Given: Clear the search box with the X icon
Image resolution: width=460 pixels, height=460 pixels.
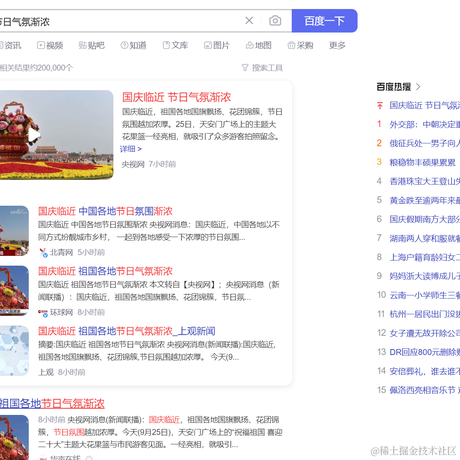Looking at the screenshot, I should [x=249, y=21].
